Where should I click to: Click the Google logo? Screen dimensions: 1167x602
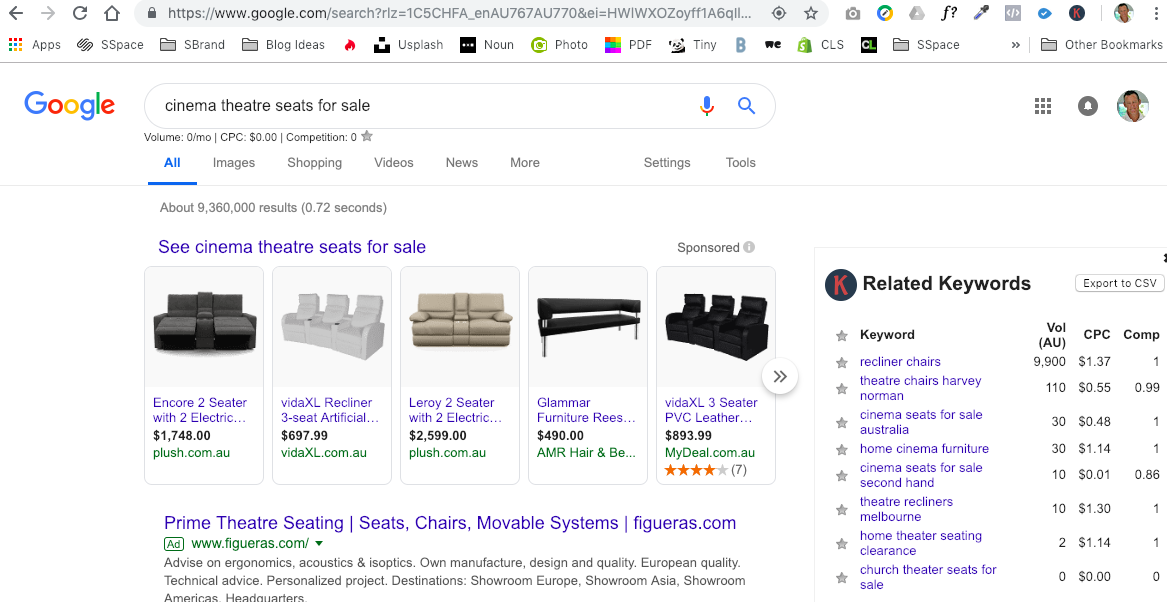tap(69, 106)
